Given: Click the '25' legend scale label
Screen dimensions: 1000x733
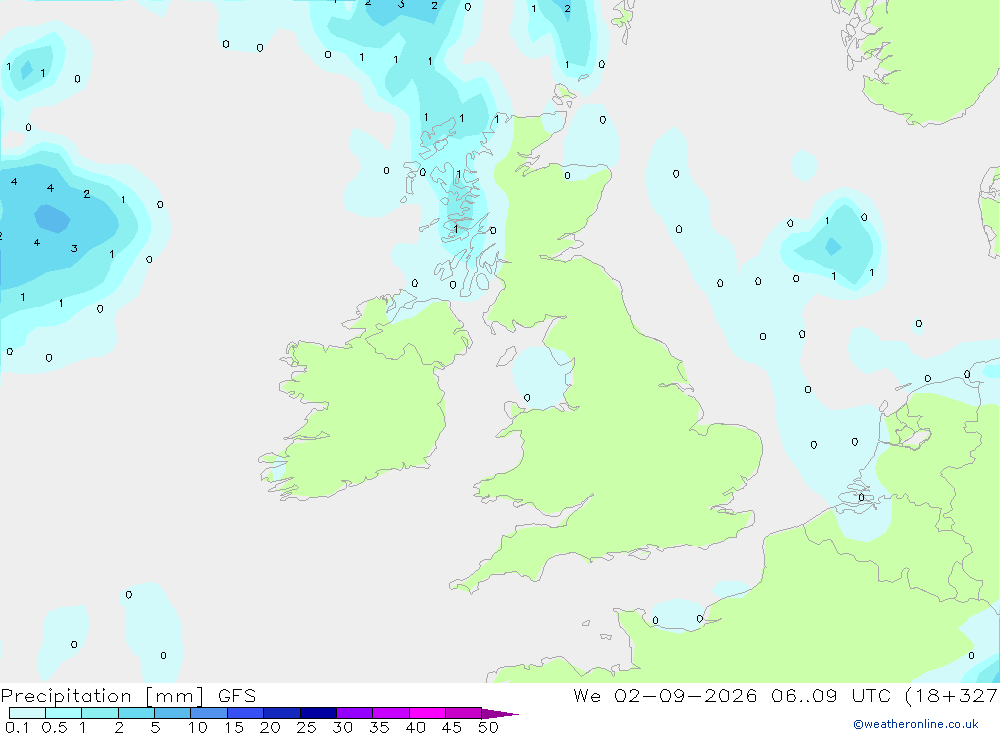Looking at the screenshot, I should 306,727.
